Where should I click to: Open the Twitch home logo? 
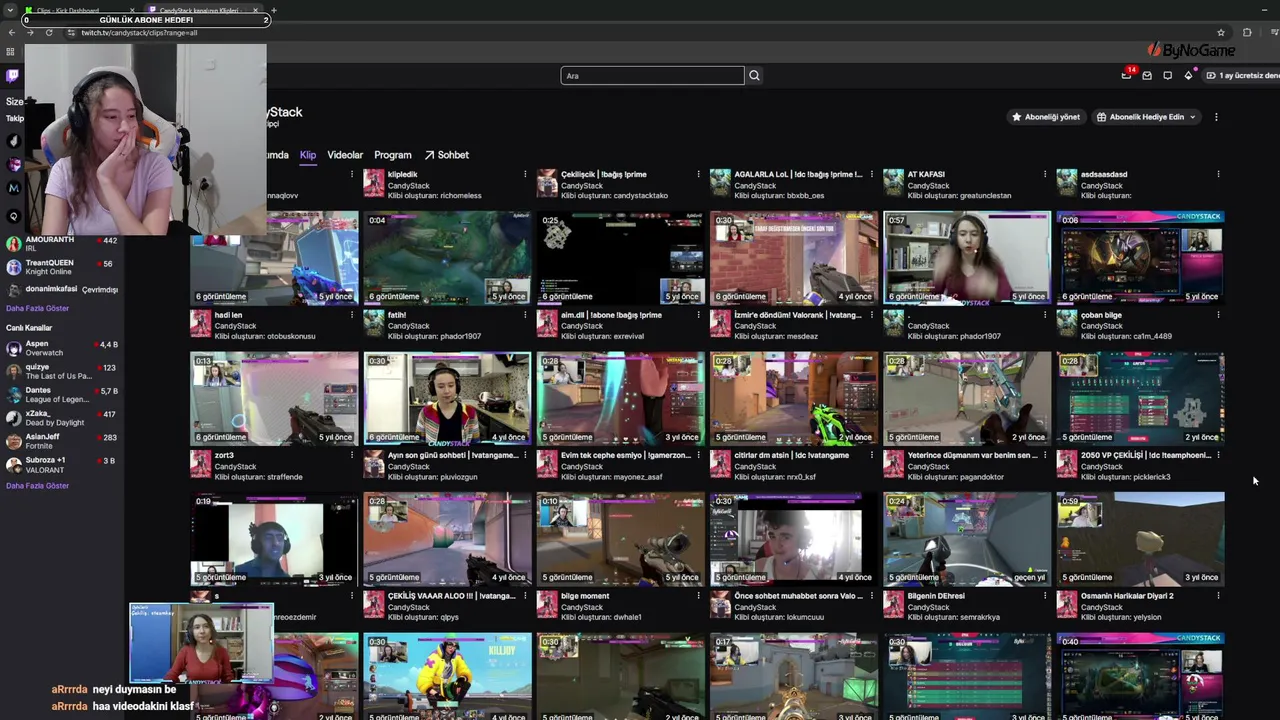coord(12,76)
